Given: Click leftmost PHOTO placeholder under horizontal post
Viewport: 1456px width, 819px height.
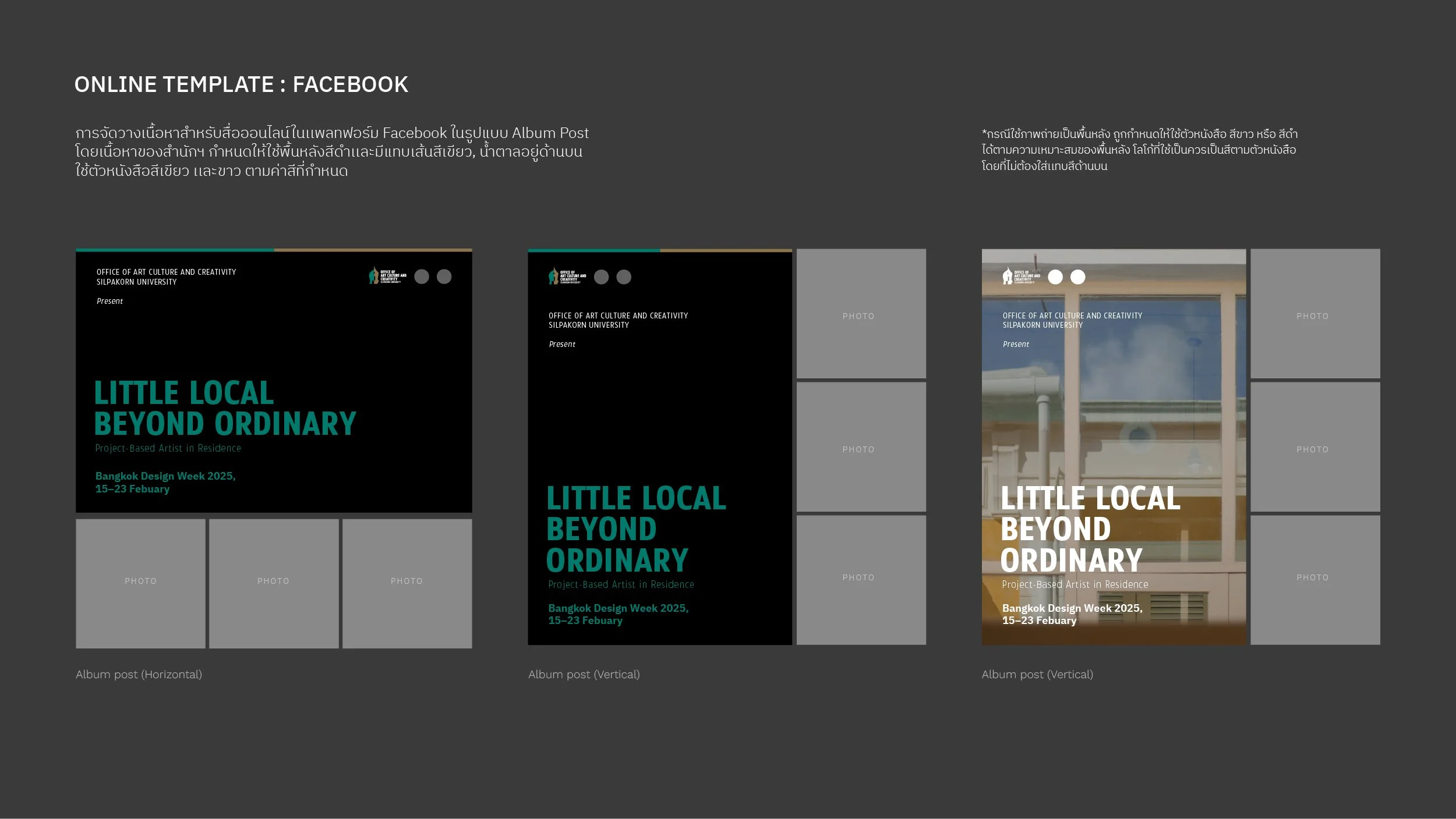Looking at the screenshot, I should click(140, 583).
